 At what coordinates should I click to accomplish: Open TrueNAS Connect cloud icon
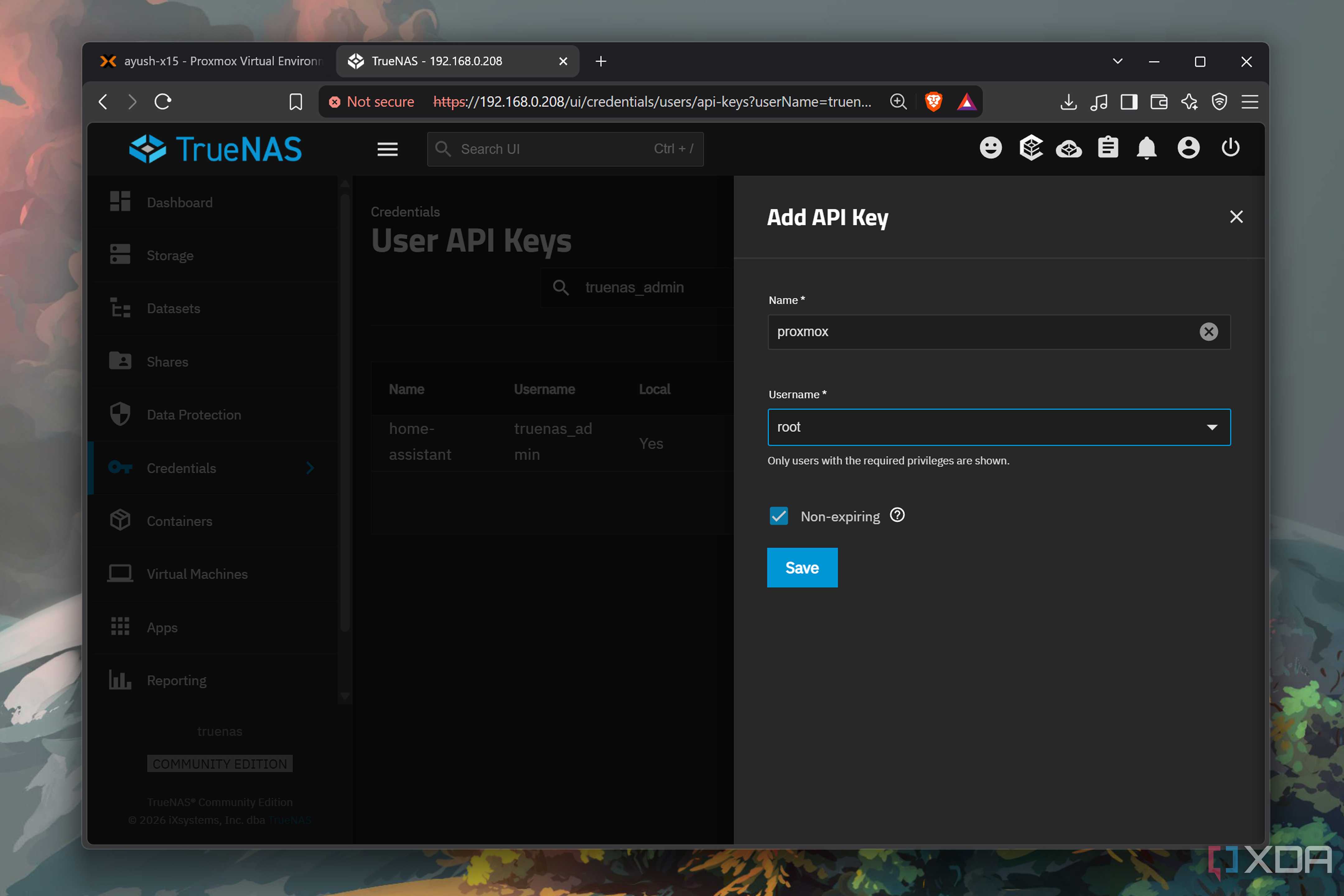pos(1069,149)
